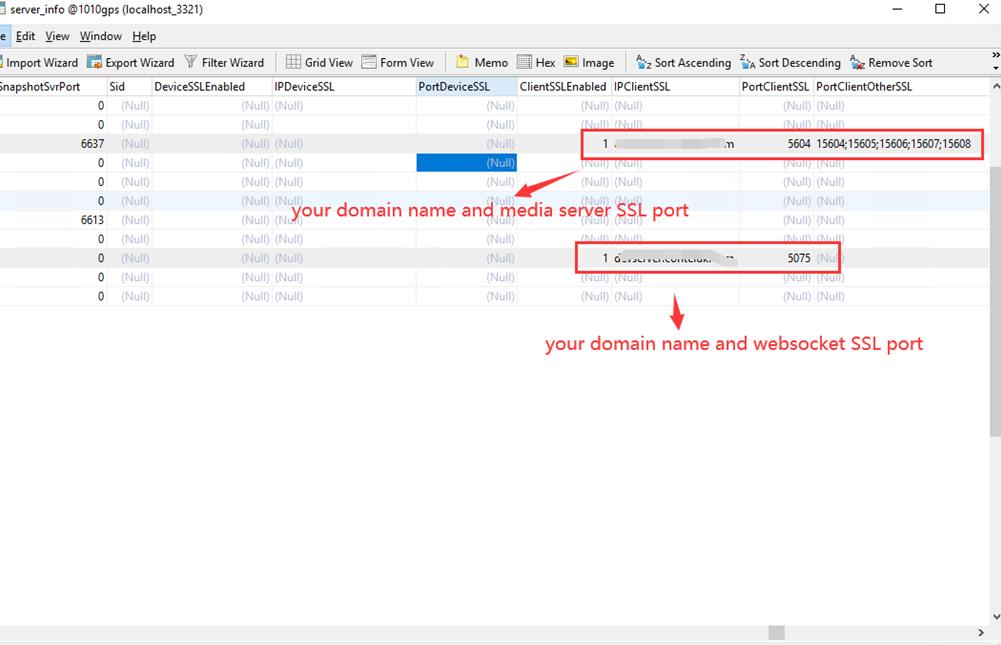The width and height of the screenshot is (1001, 645).
Task: Select cell with value 6613
Action: coord(53,220)
